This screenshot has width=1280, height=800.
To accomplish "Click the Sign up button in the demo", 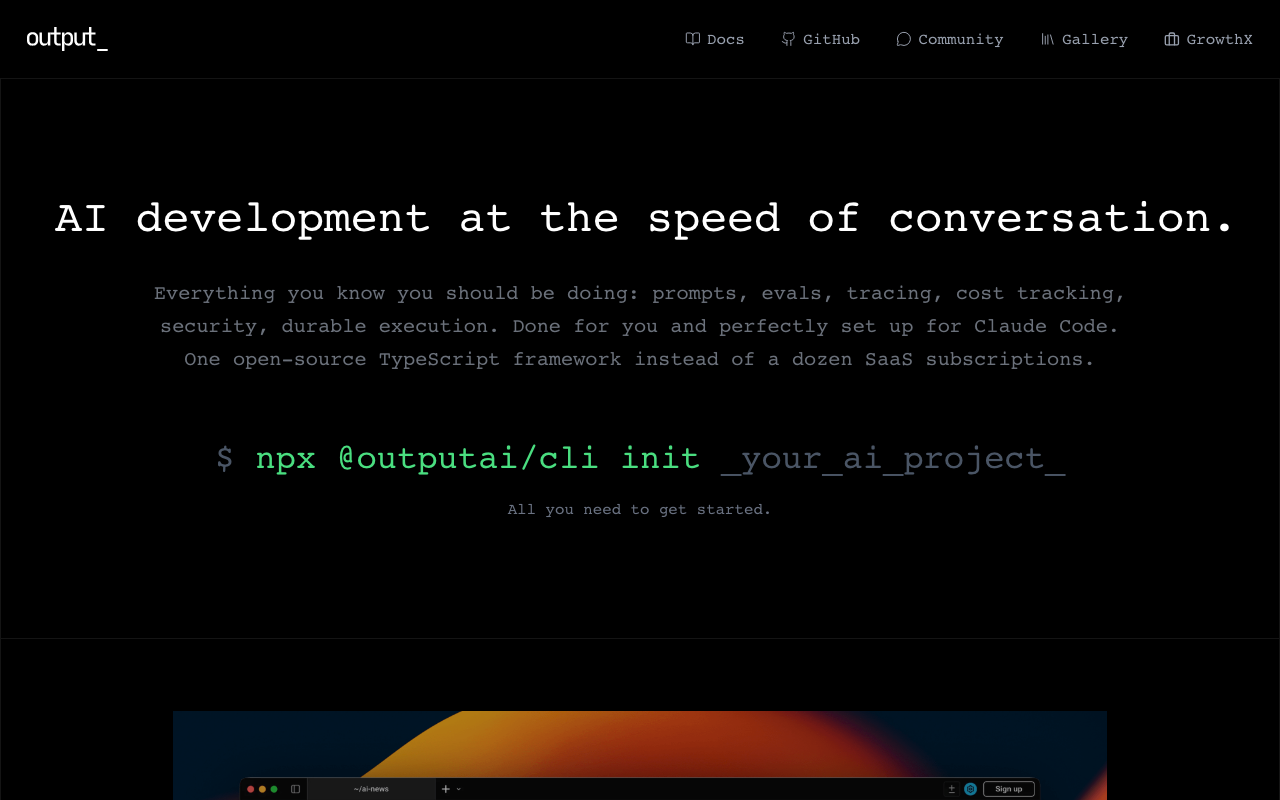I will 1008,789.
